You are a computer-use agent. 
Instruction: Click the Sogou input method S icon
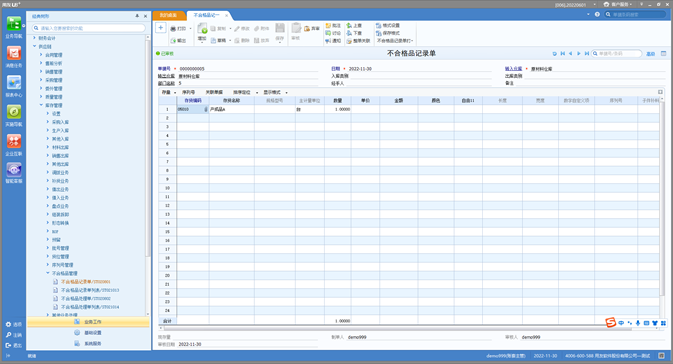pos(610,322)
